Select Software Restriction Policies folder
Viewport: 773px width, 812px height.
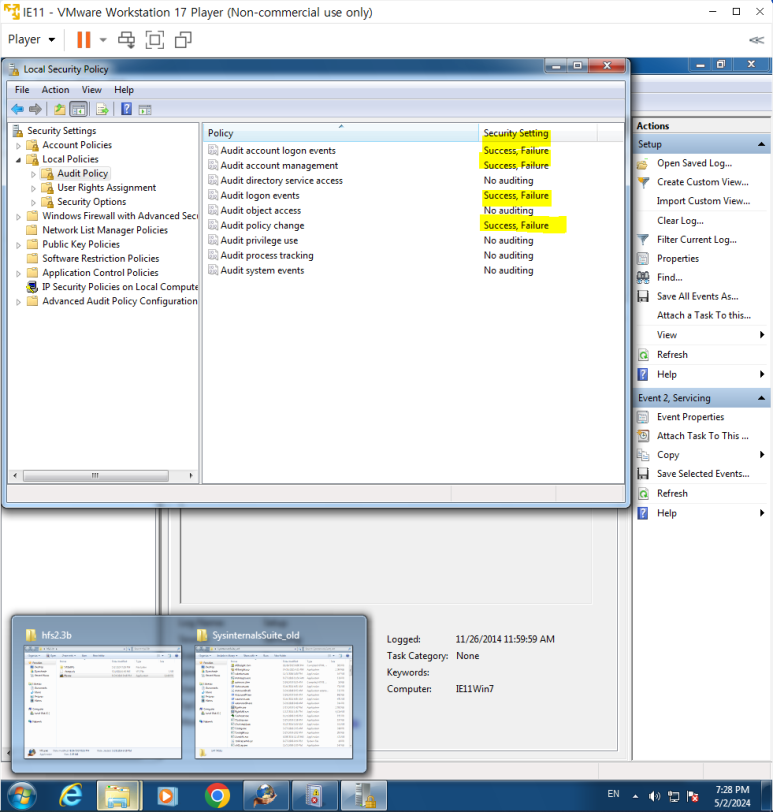[x=100, y=258]
